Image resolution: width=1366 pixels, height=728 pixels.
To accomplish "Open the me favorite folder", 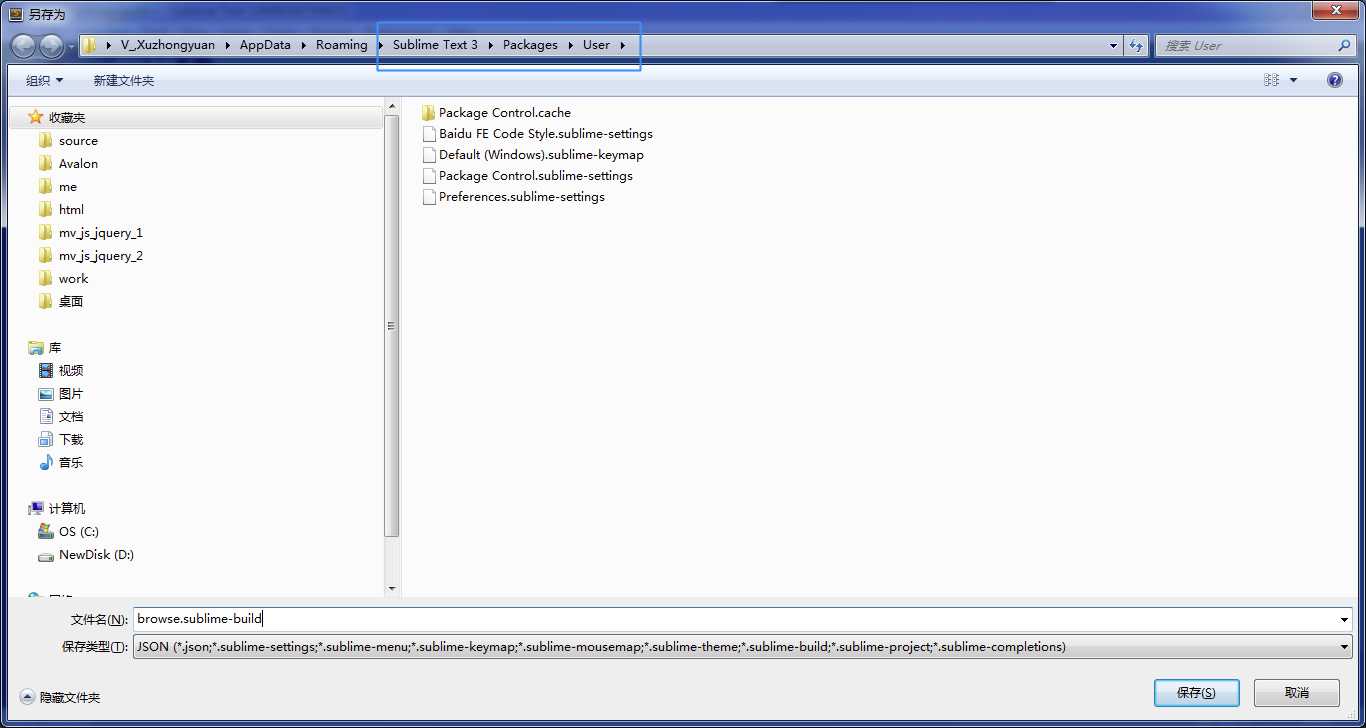I will (x=67, y=187).
